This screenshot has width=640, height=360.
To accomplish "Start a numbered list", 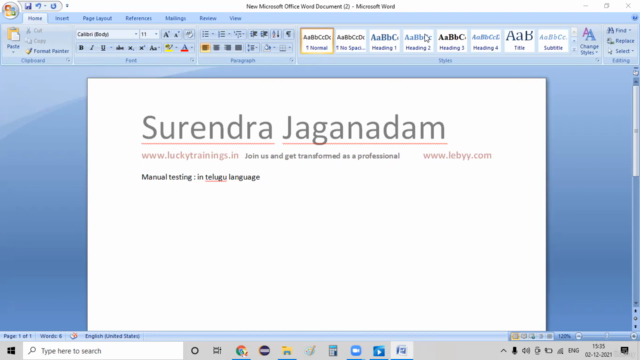I will pyautogui.click(x=221, y=34).
